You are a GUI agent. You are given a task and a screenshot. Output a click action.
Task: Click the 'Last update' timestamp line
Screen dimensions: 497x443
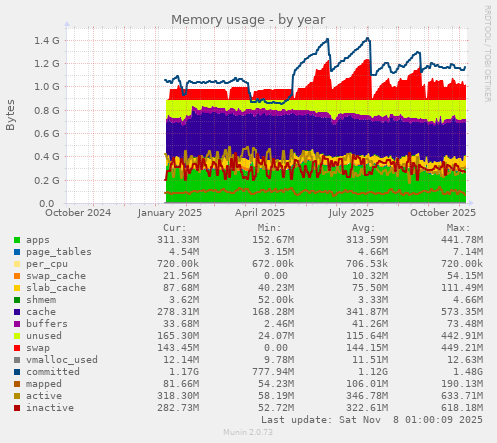[x=372, y=420]
